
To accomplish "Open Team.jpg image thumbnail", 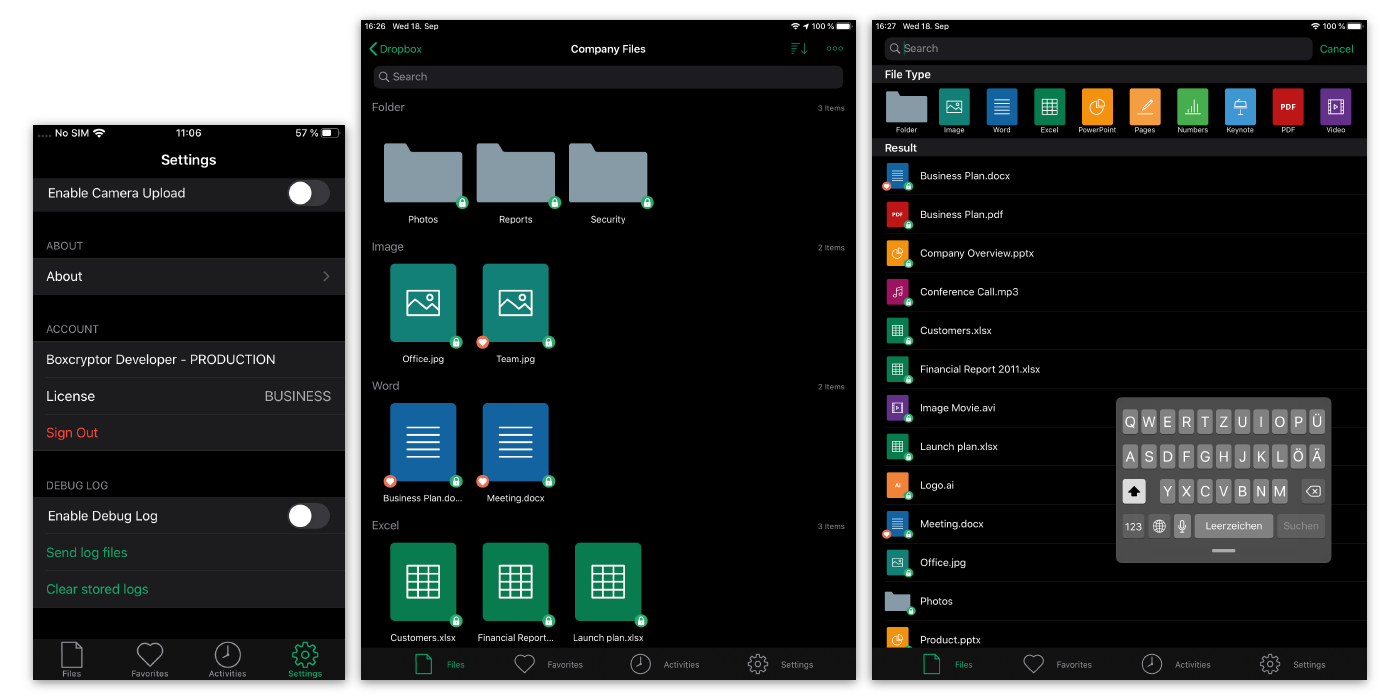I will click(x=515, y=303).
